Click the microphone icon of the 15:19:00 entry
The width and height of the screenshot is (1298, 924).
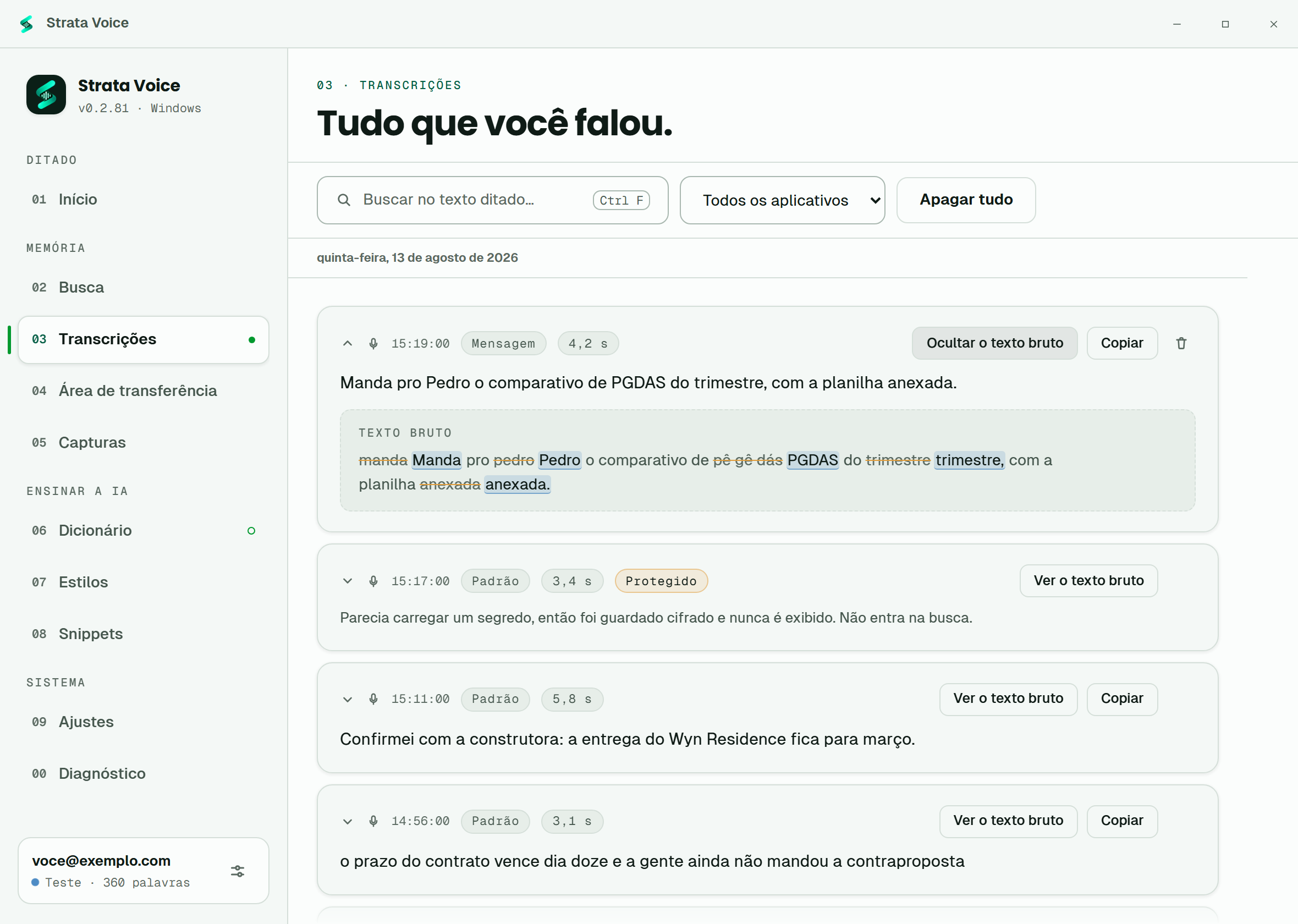tap(373, 344)
